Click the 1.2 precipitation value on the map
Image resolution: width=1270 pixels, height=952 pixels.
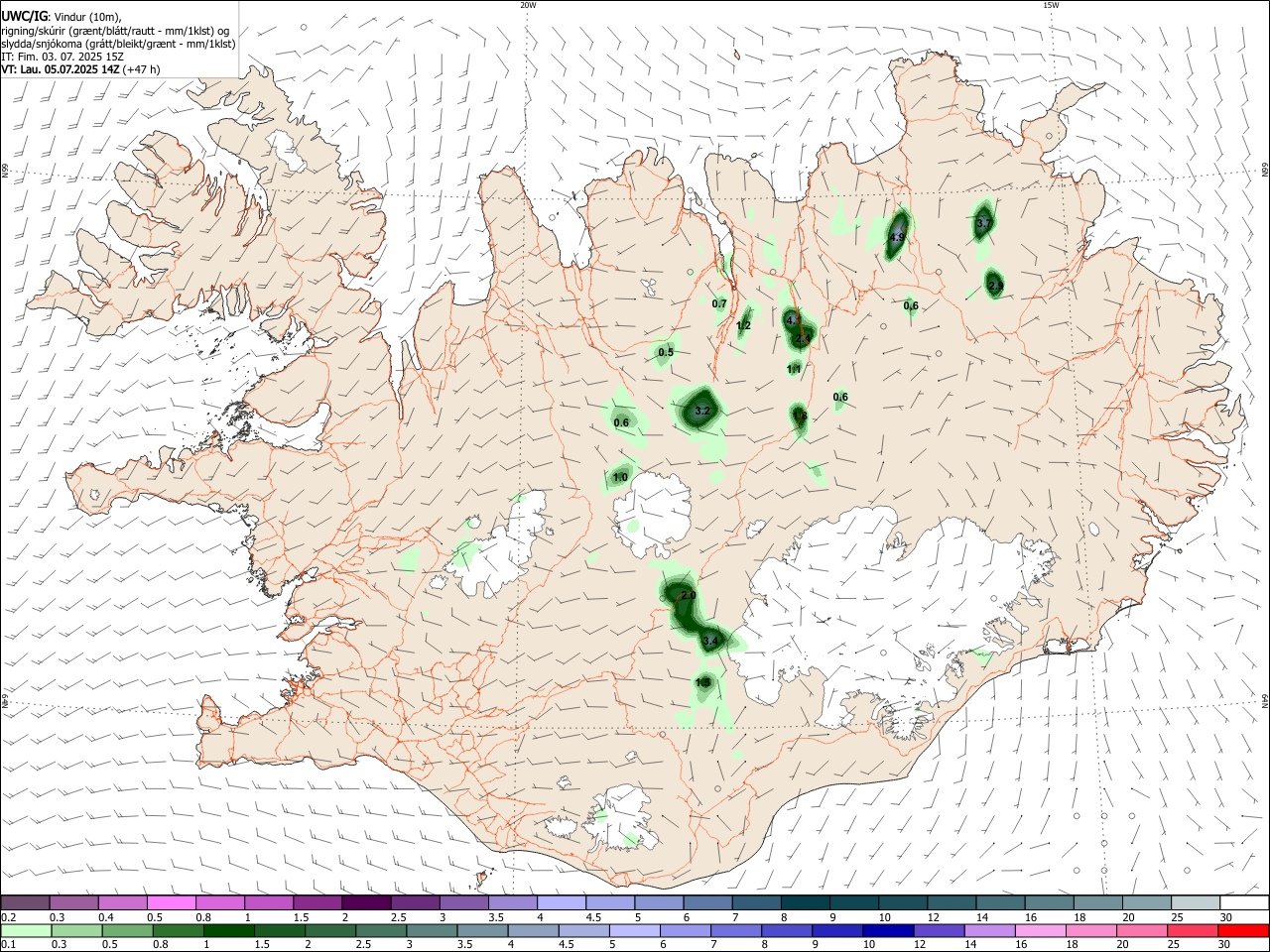click(744, 325)
